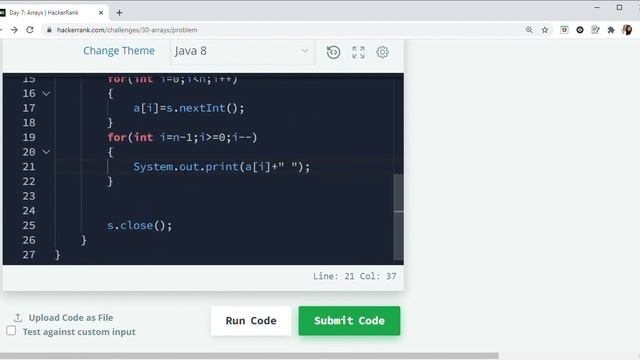Viewport: 640px width, 360px height.
Task: Open editor settings gear icon
Action: (x=382, y=52)
